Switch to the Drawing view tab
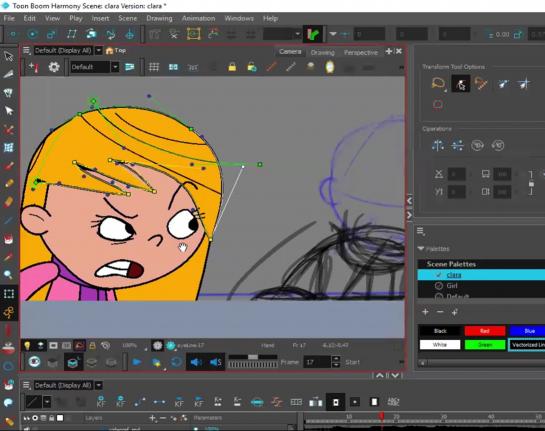This screenshot has height=431, width=545. coord(322,52)
